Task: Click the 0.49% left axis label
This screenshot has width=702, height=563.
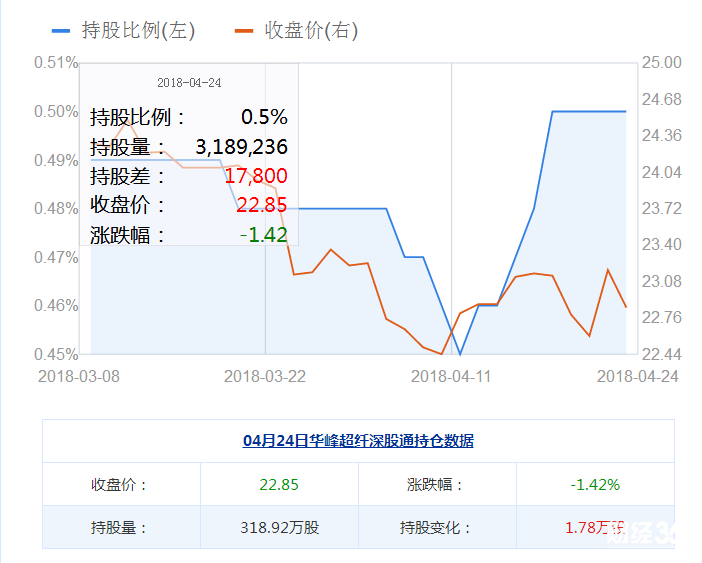Action: point(56,160)
